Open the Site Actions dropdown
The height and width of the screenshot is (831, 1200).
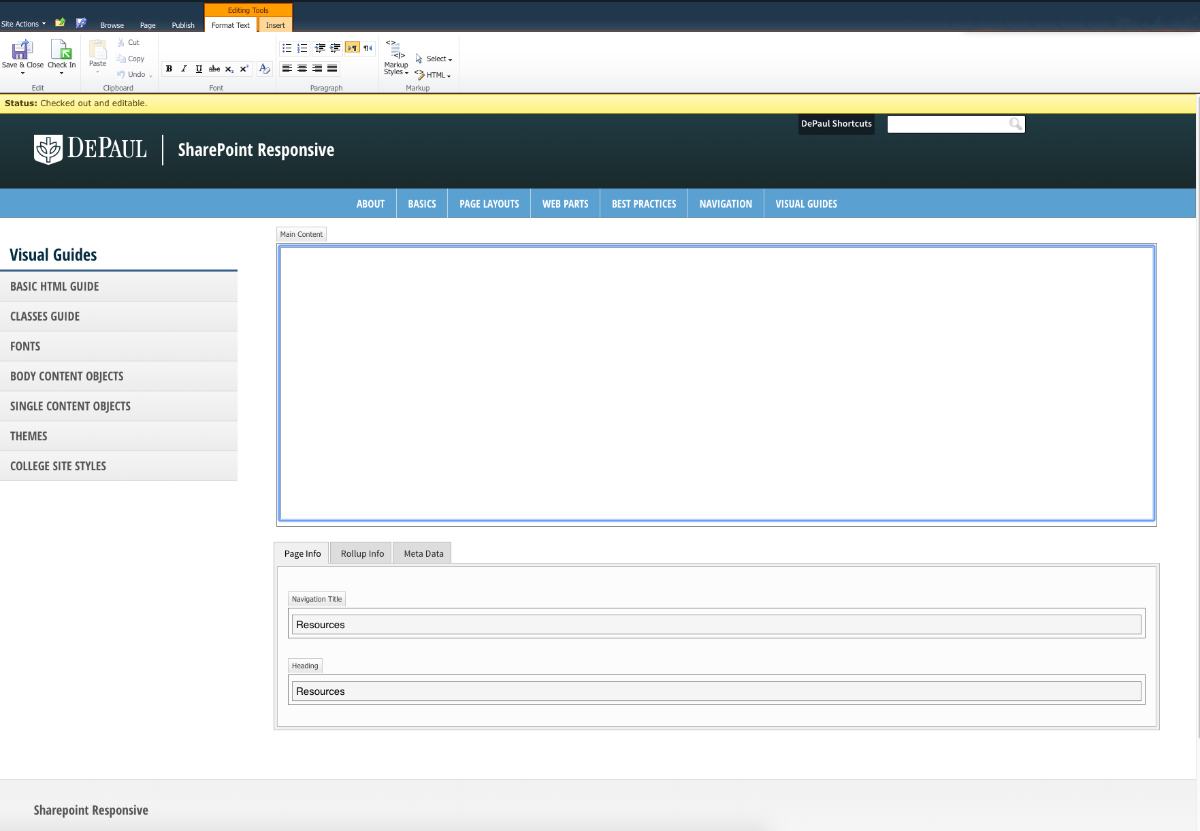point(23,23)
